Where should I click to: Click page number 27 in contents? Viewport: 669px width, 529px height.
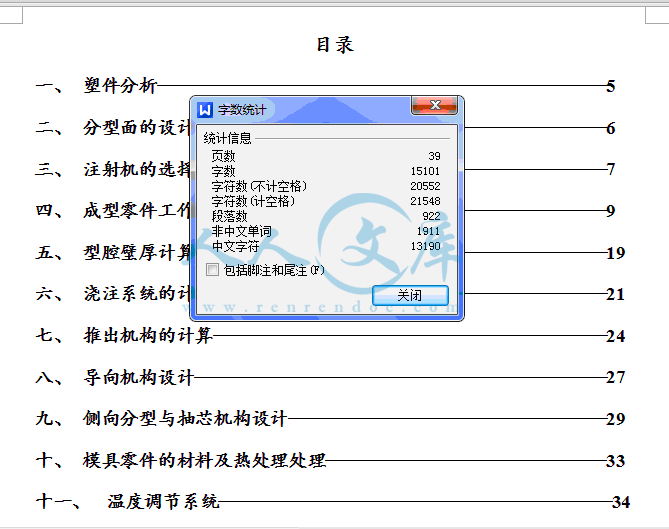(616, 377)
